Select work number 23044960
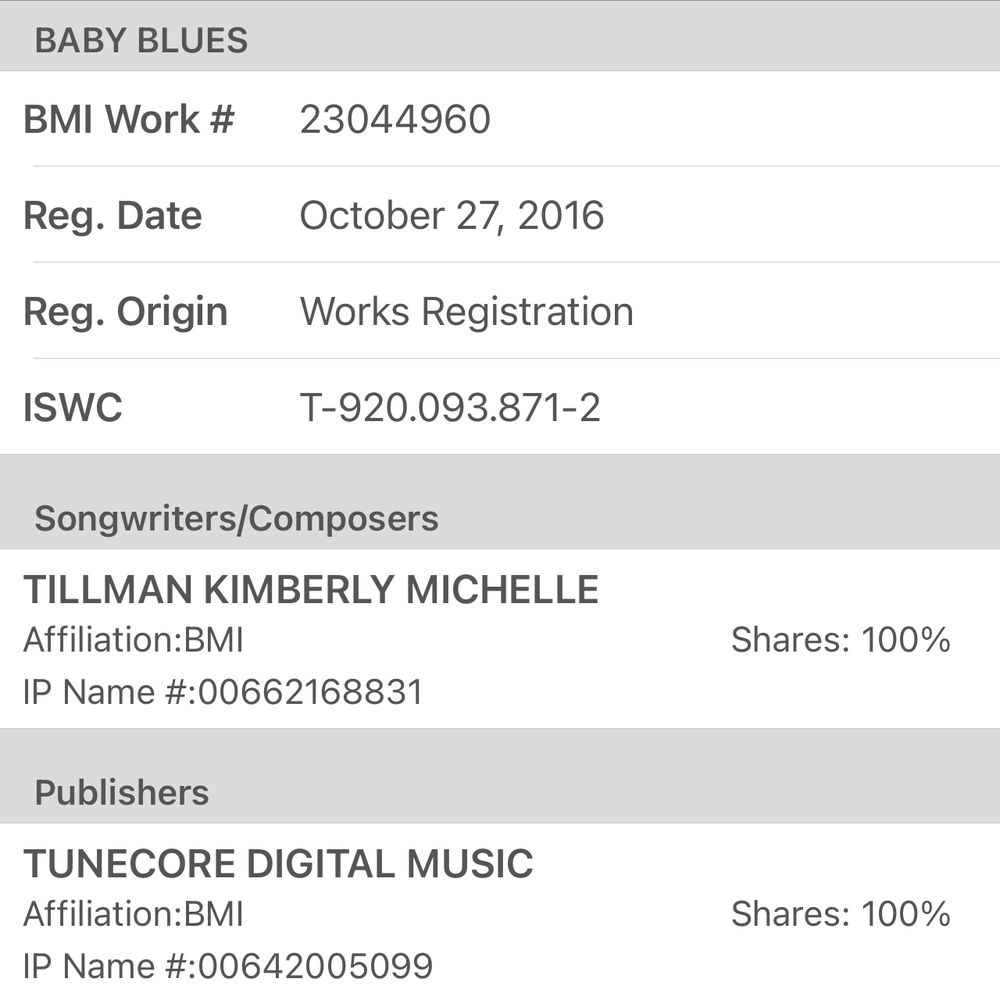The image size is (1000, 1000). (395, 120)
